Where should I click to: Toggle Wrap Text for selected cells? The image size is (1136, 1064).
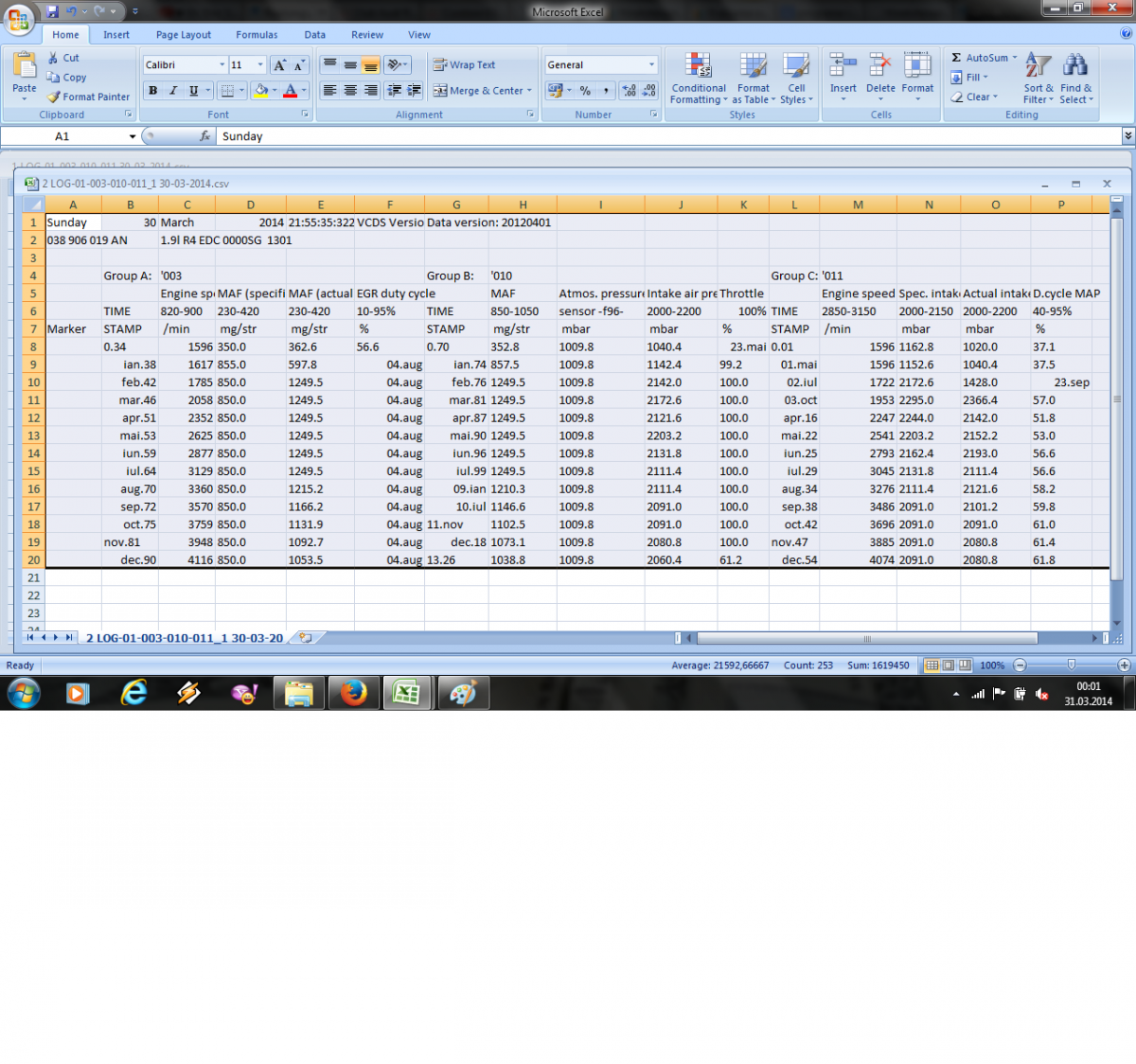[465, 65]
